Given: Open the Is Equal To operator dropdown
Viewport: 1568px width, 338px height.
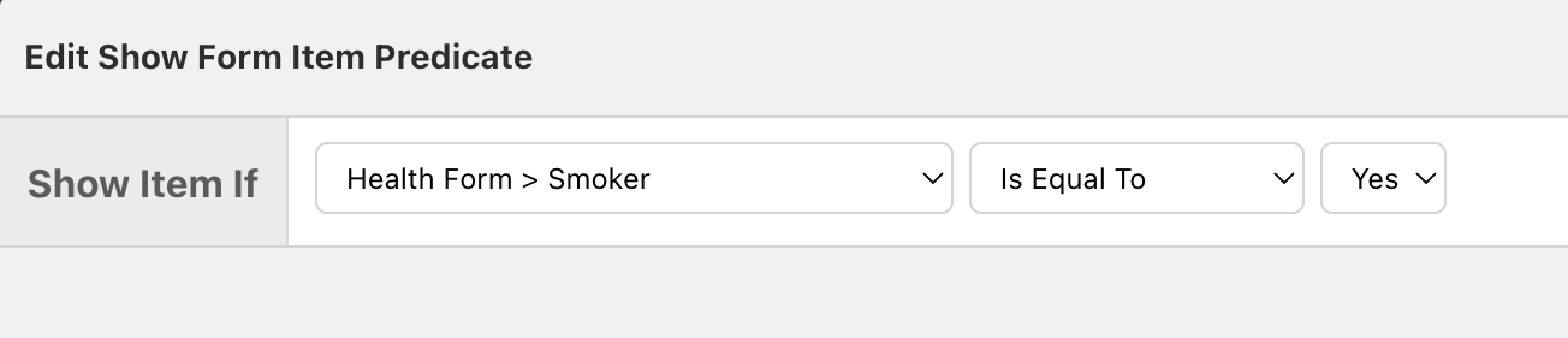Looking at the screenshot, I should point(1136,179).
